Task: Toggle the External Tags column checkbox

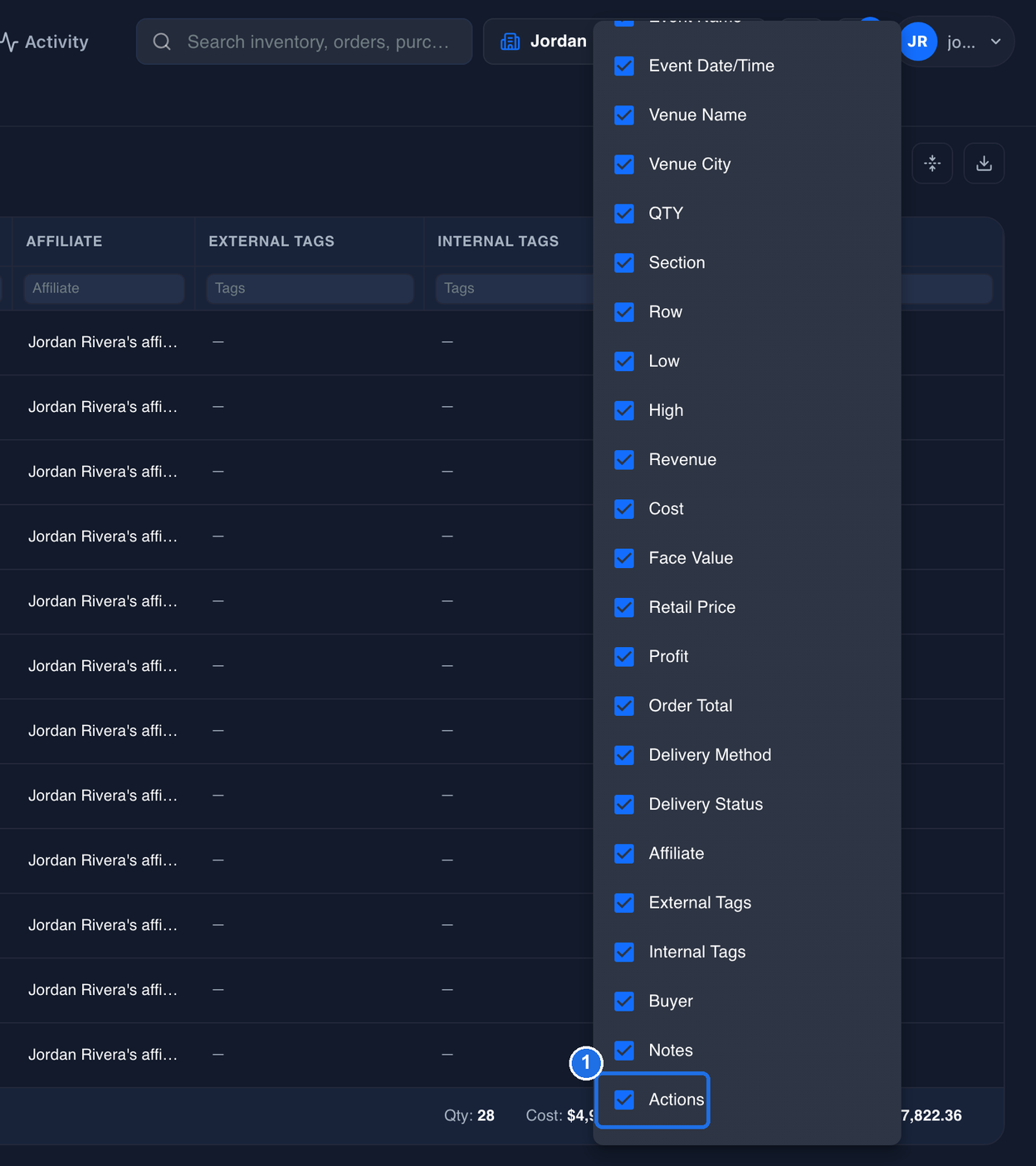Action: 624,903
